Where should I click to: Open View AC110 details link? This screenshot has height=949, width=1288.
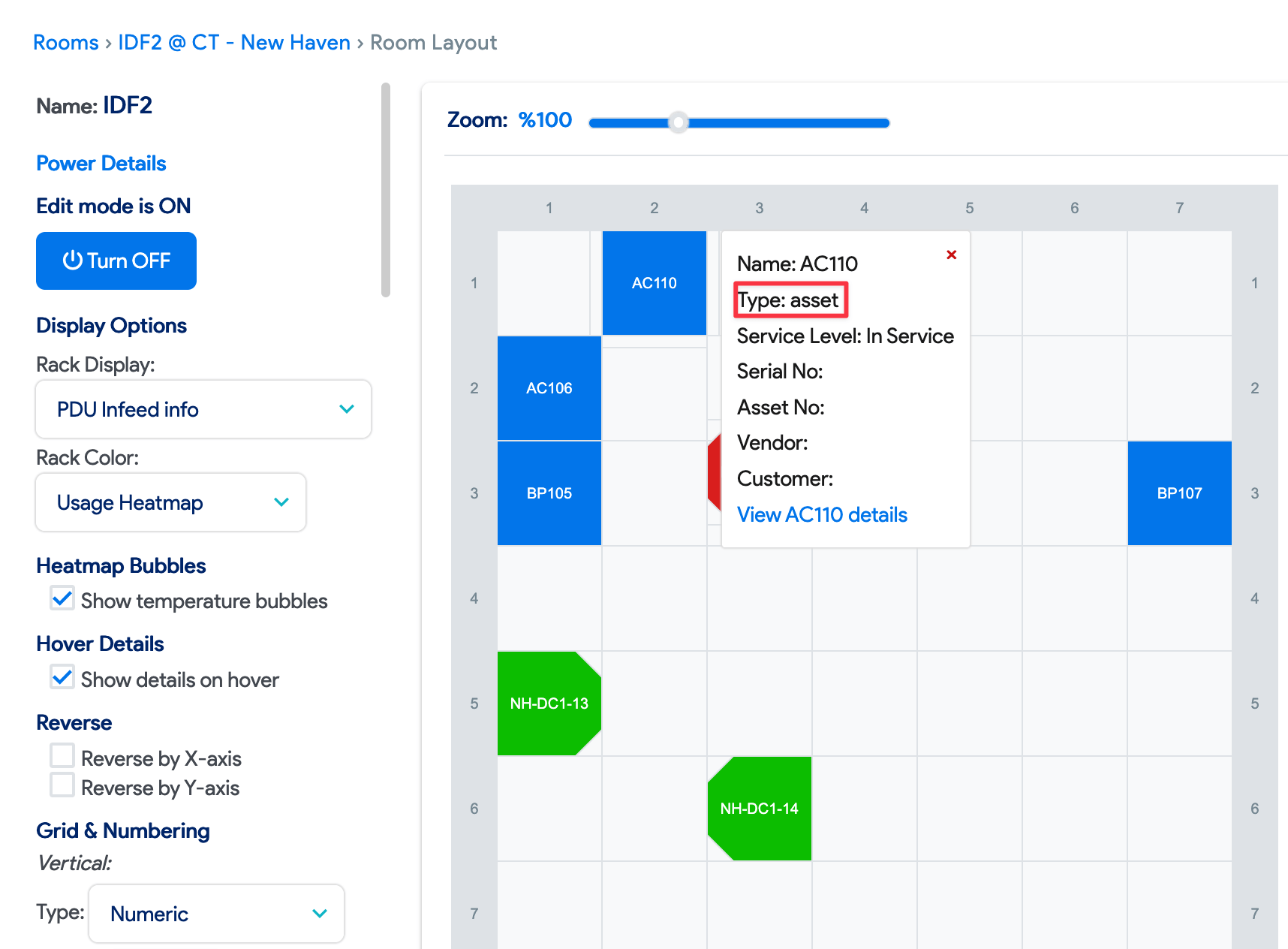[x=822, y=515]
